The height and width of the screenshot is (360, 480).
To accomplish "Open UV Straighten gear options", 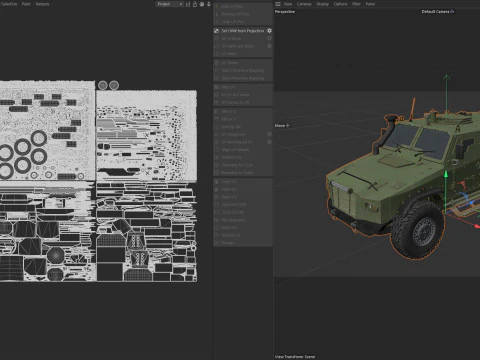I will click(269, 134).
